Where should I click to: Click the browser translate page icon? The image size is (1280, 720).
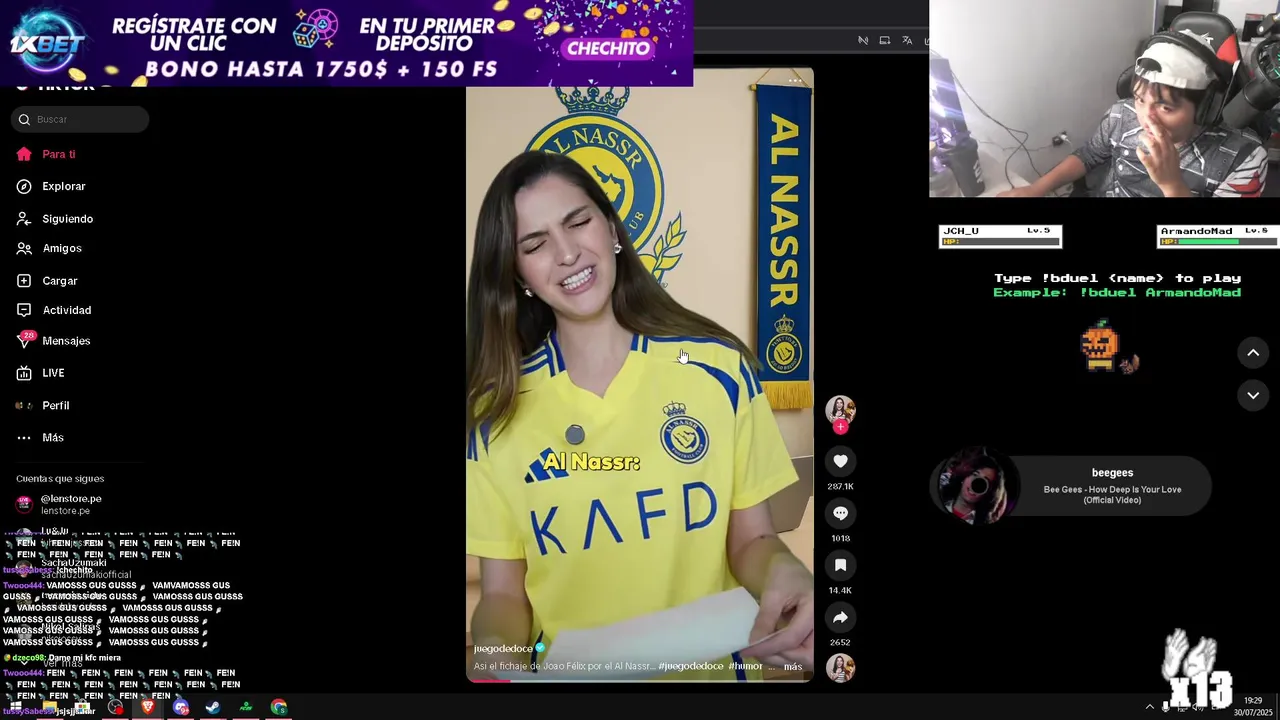(x=906, y=40)
